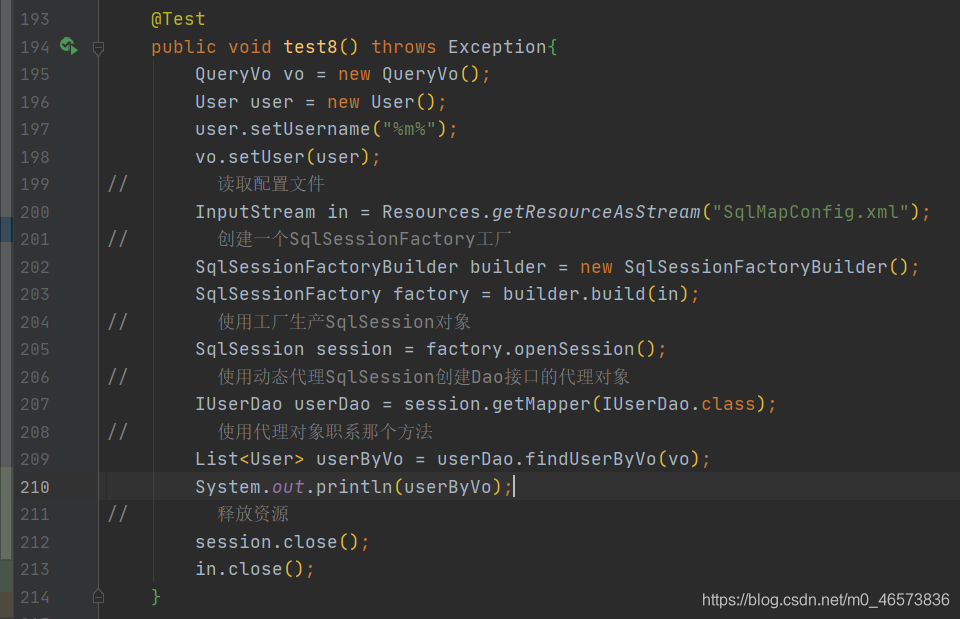This screenshot has height=619, width=960.
Task: Click the println call on line 210
Action: click(354, 487)
